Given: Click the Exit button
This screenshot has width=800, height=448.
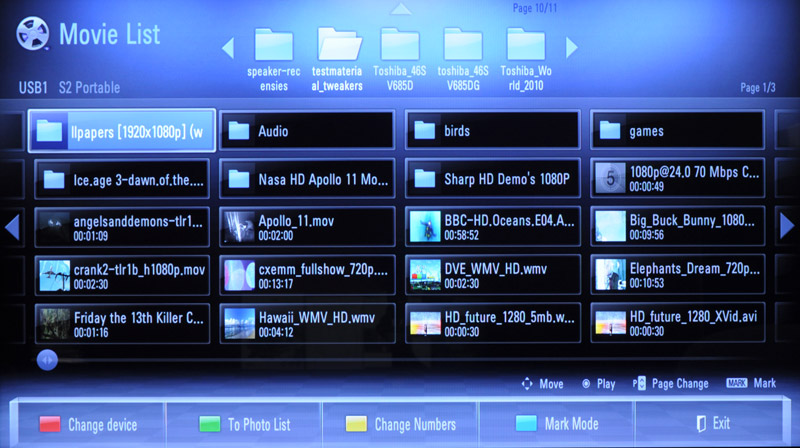Looking at the screenshot, I should (x=713, y=424).
